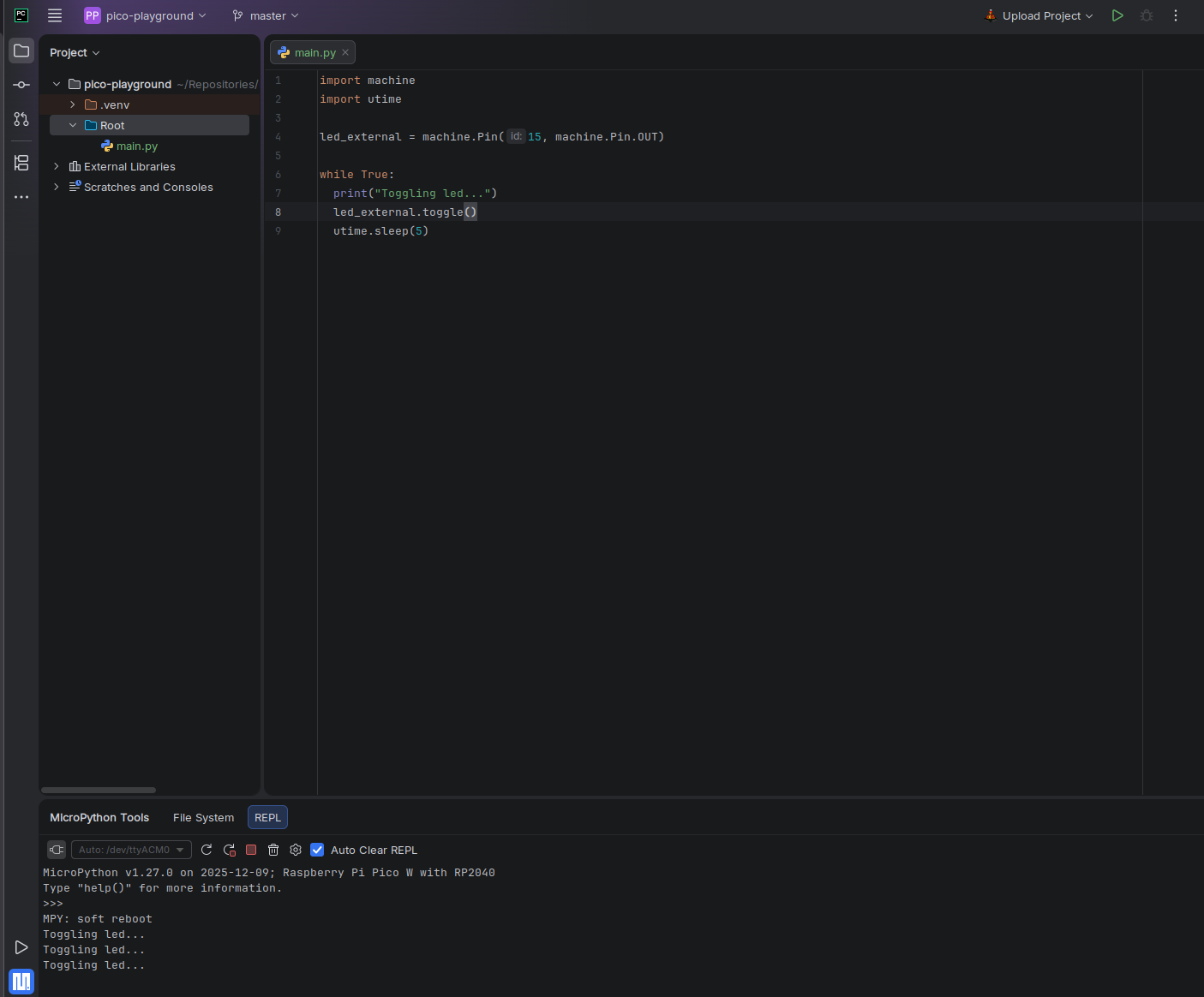
Task: Click the MicroPython Tools sidebar icon
Action: pos(21,982)
